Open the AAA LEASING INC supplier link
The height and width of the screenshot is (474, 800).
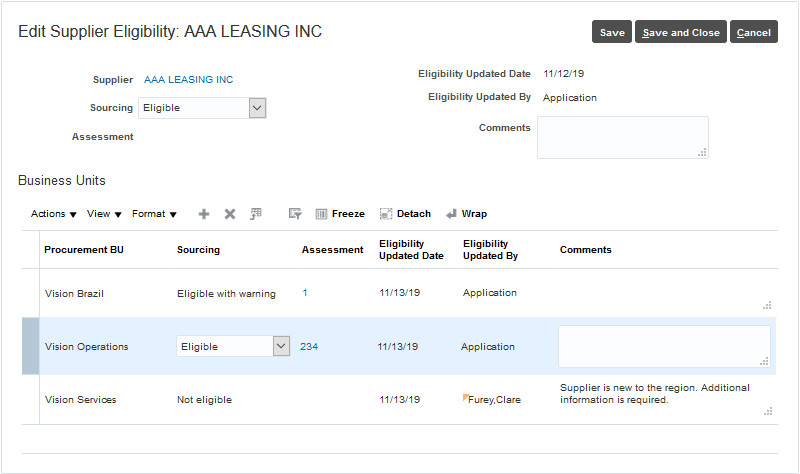click(x=188, y=79)
